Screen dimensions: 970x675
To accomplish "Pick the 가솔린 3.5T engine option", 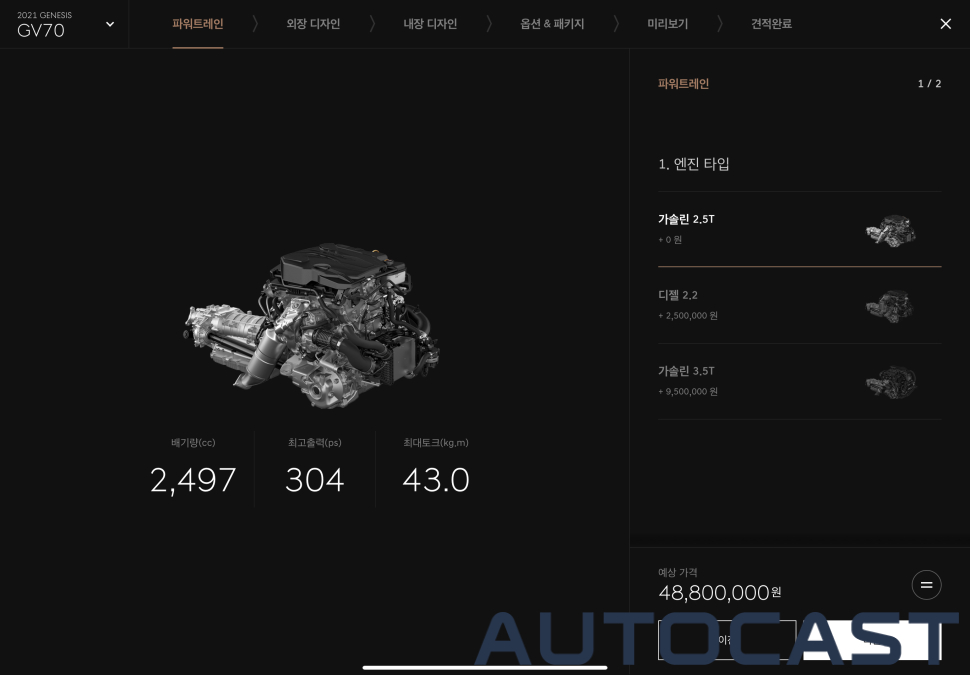I will [x=799, y=381].
